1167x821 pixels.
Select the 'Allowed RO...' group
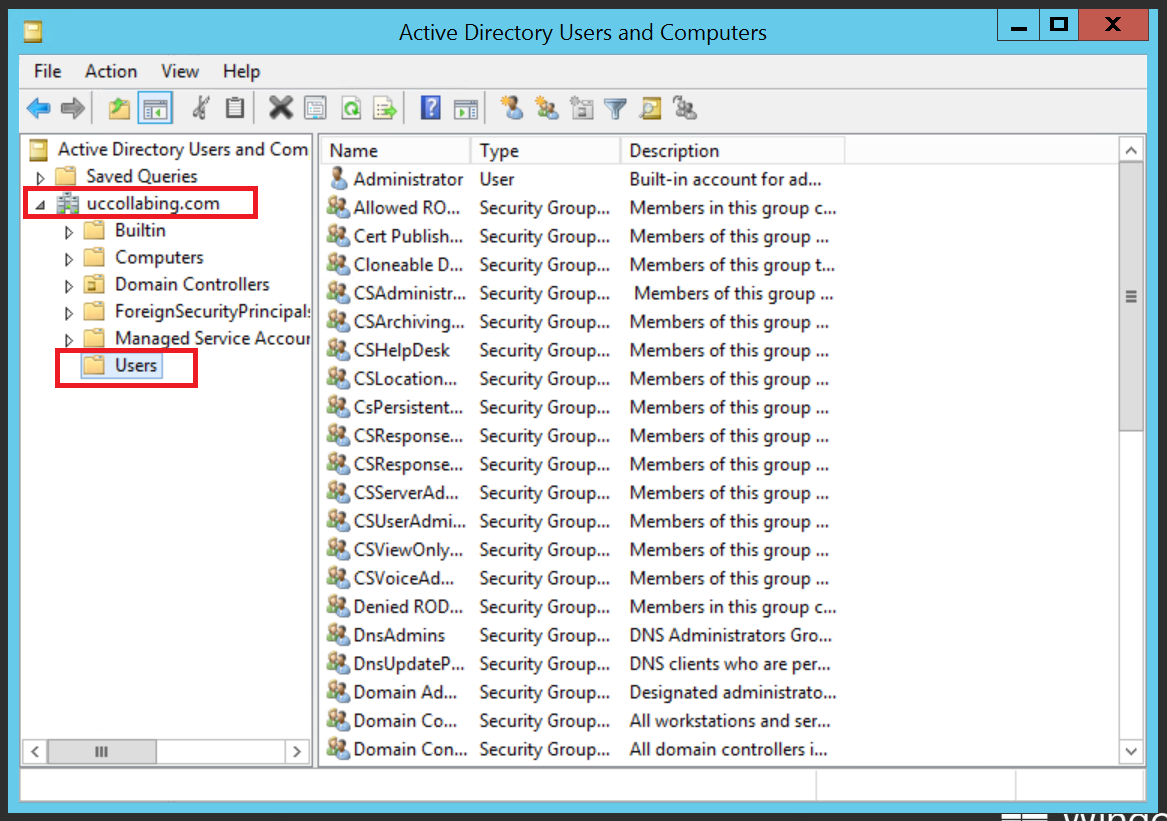click(x=584, y=208)
